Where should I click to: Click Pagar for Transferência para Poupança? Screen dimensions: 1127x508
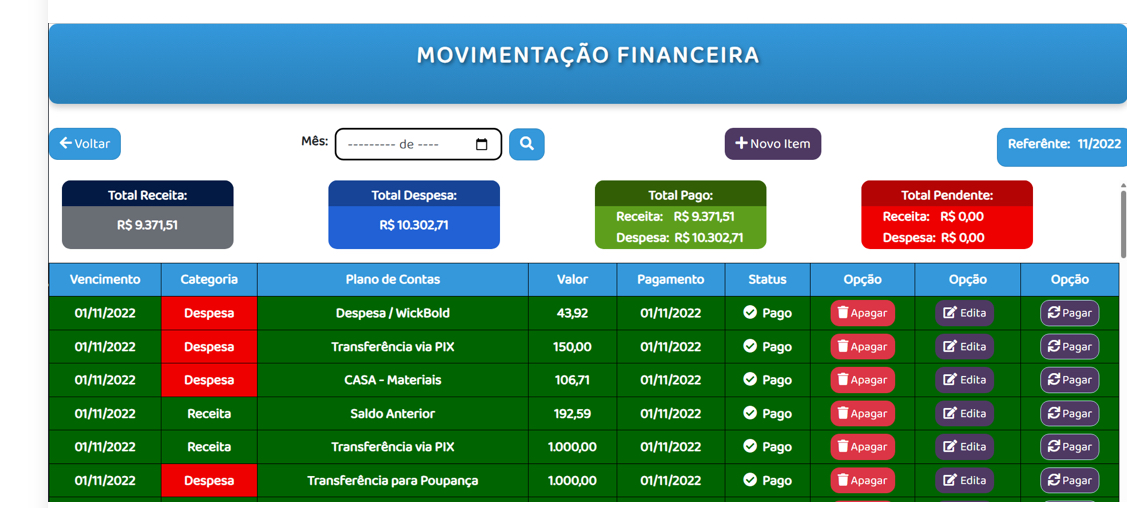1070,481
